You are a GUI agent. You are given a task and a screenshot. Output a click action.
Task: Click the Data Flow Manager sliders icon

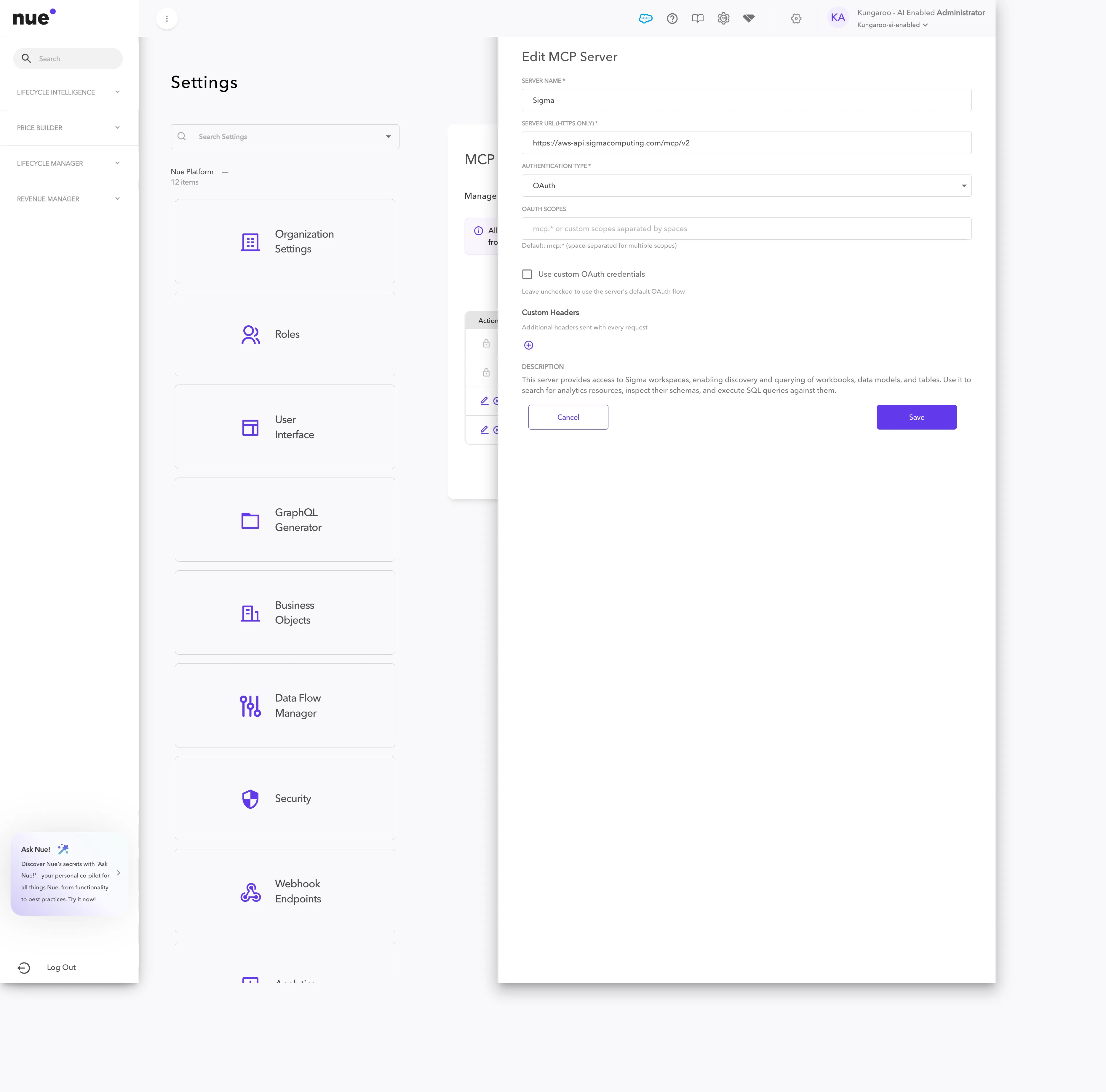click(x=250, y=706)
